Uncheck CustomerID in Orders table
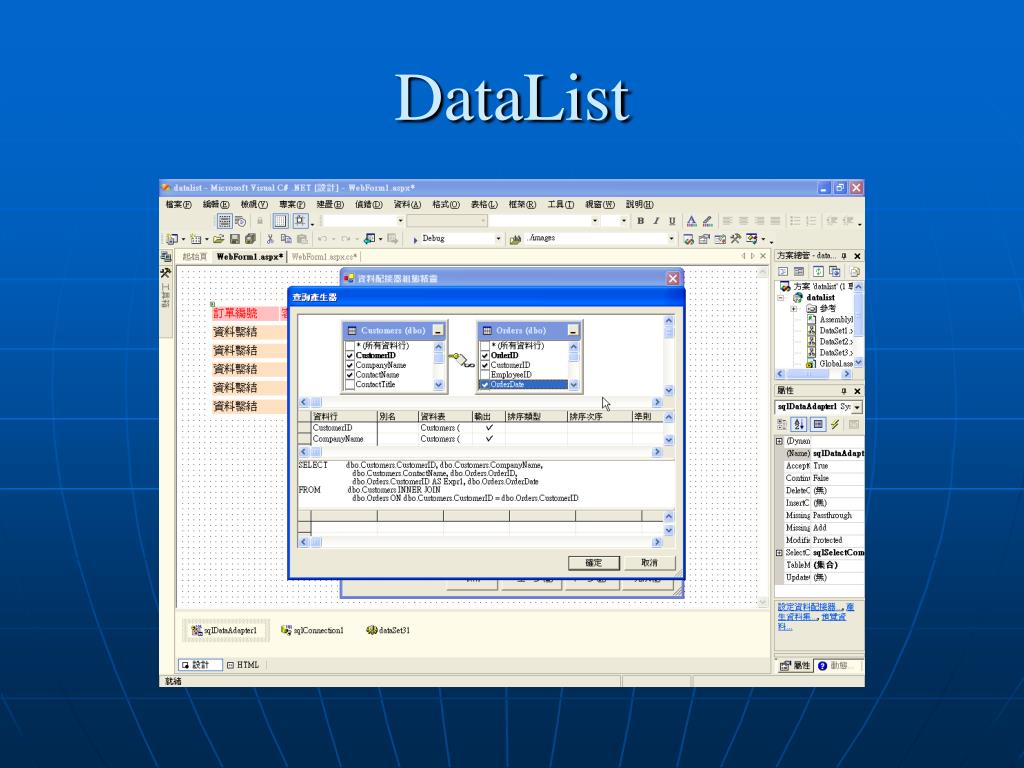Image resolution: width=1024 pixels, height=768 pixels. (485, 365)
